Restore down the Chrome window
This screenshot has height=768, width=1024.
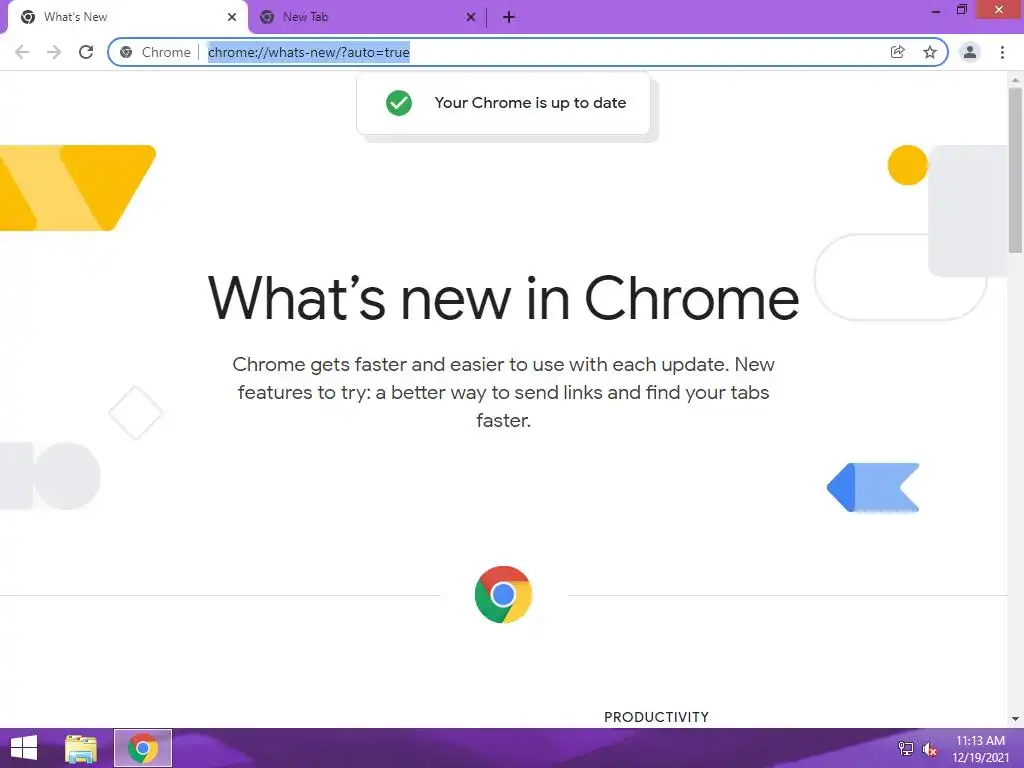point(961,10)
